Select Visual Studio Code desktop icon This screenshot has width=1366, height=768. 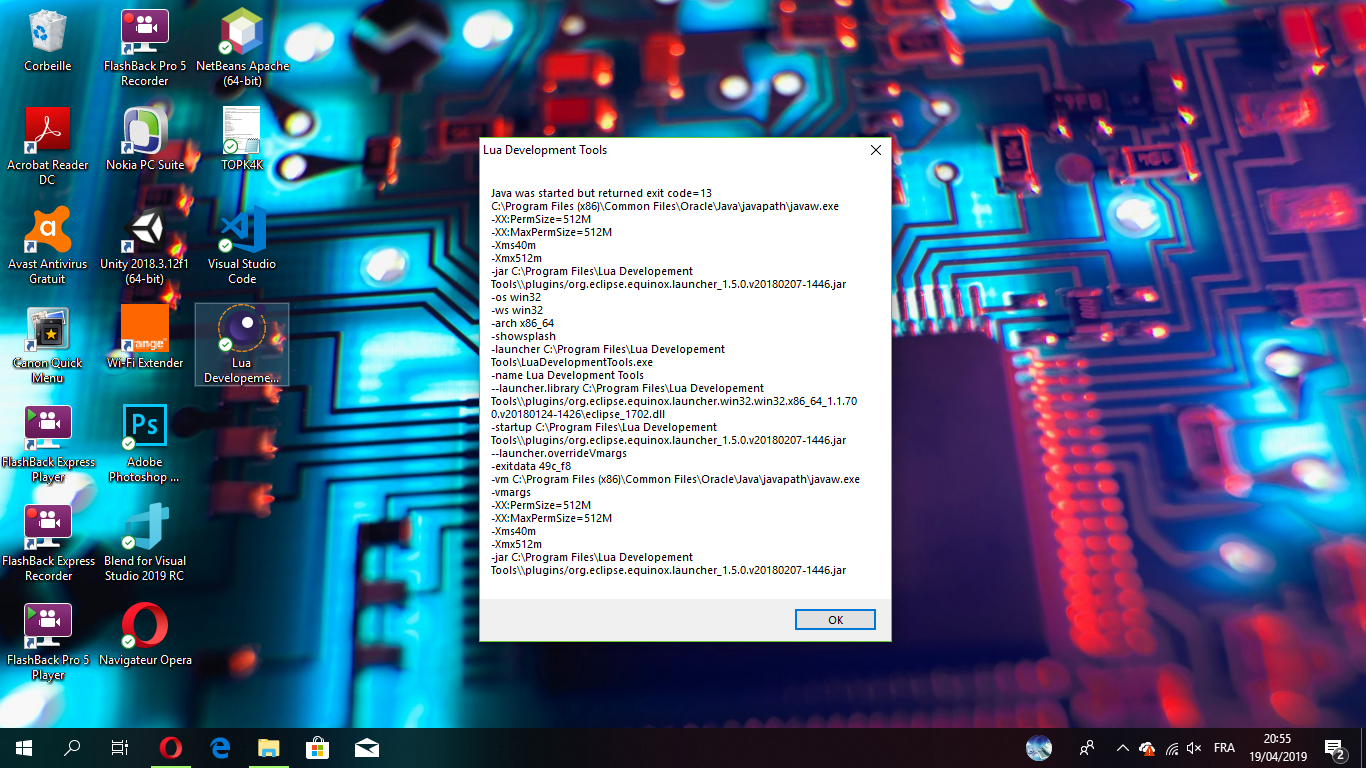coord(242,246)
